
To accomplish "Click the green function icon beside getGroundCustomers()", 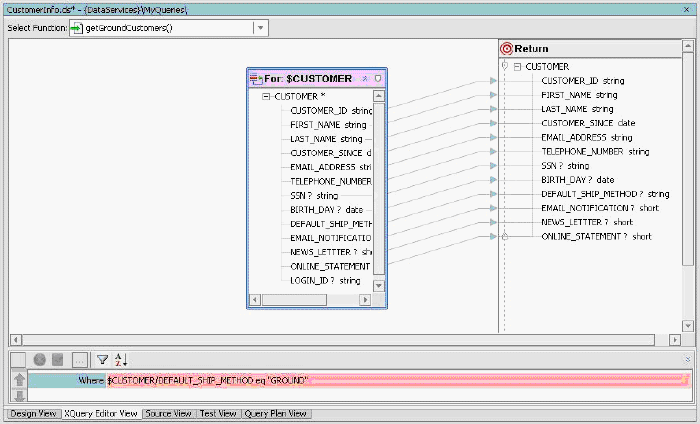I will click(77, 28).
